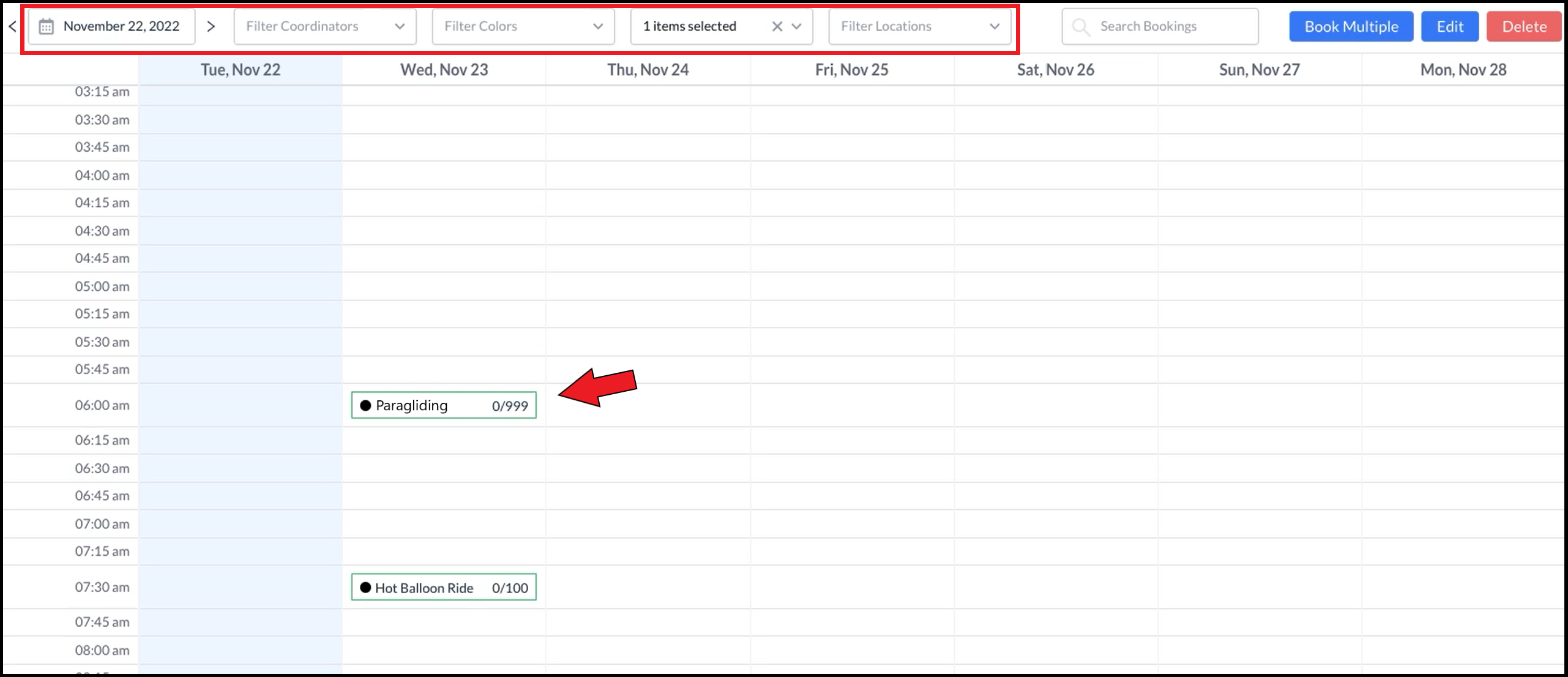Viewport: 1568px width, 677px height.
Task: Click the calendar date picker icon
Action: [47, 27]
